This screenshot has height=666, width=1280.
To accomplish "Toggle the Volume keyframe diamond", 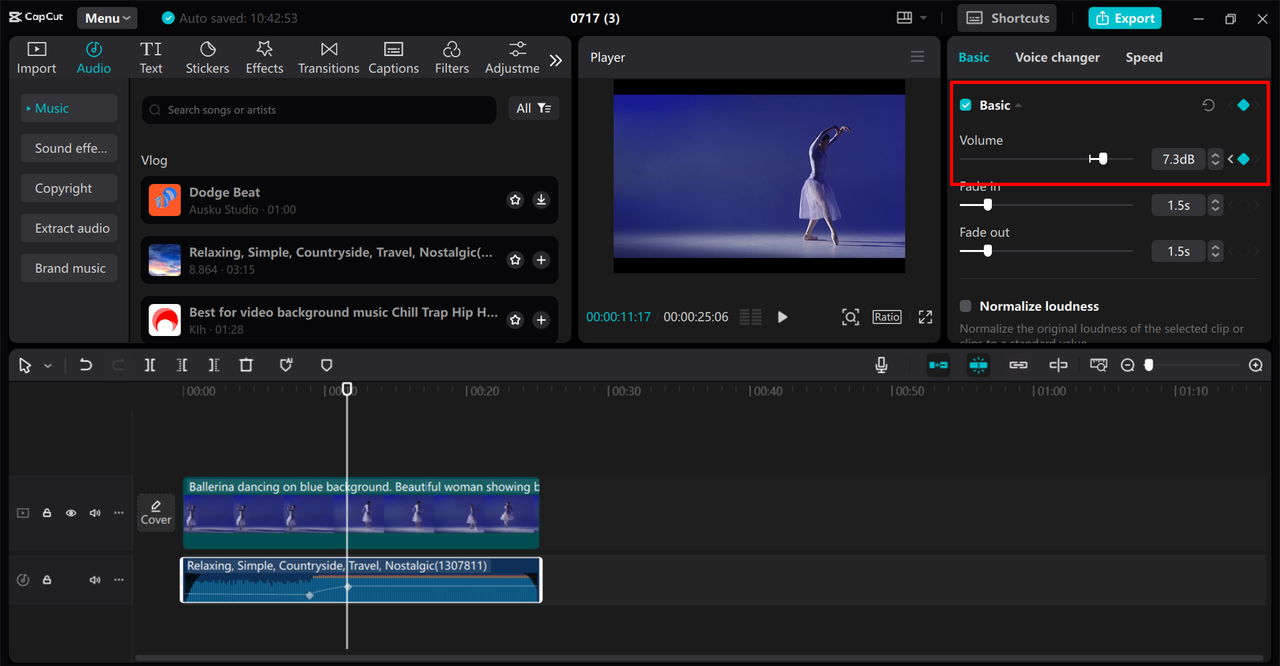I will pos(1243,159).
